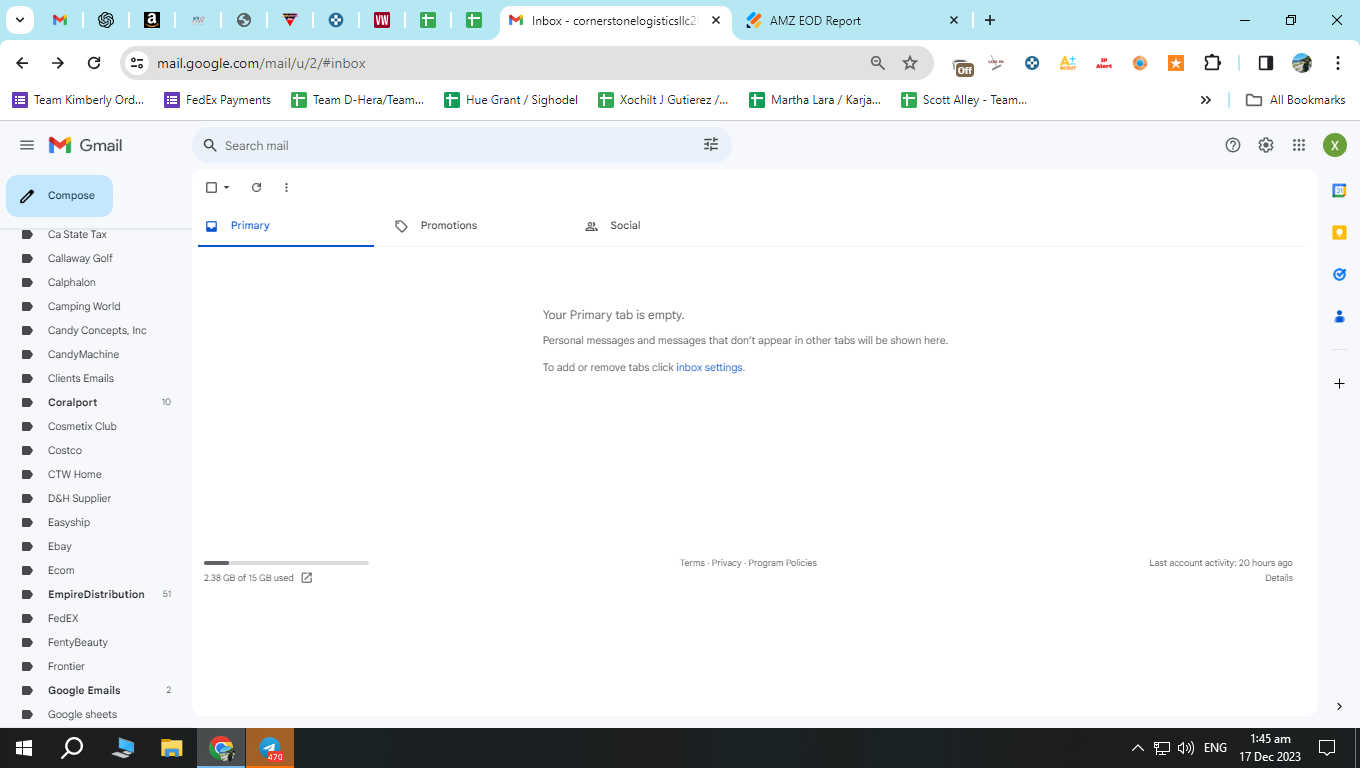Image resolution: width=1360 pixels, height=768 pixels.
Task: Switch to the Primary tab
Action: coord(286,226)
